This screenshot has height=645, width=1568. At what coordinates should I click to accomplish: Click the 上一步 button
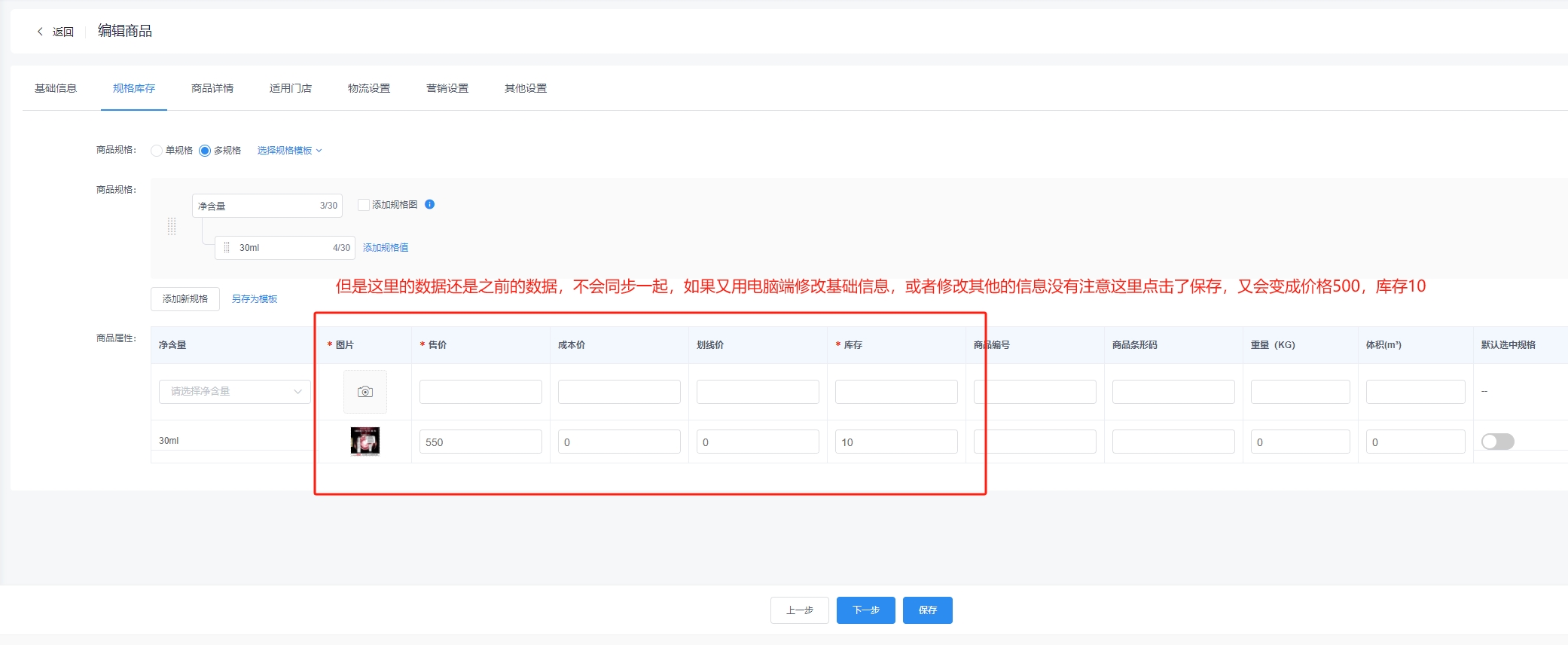pyautogui.click(x=800, y=610)
